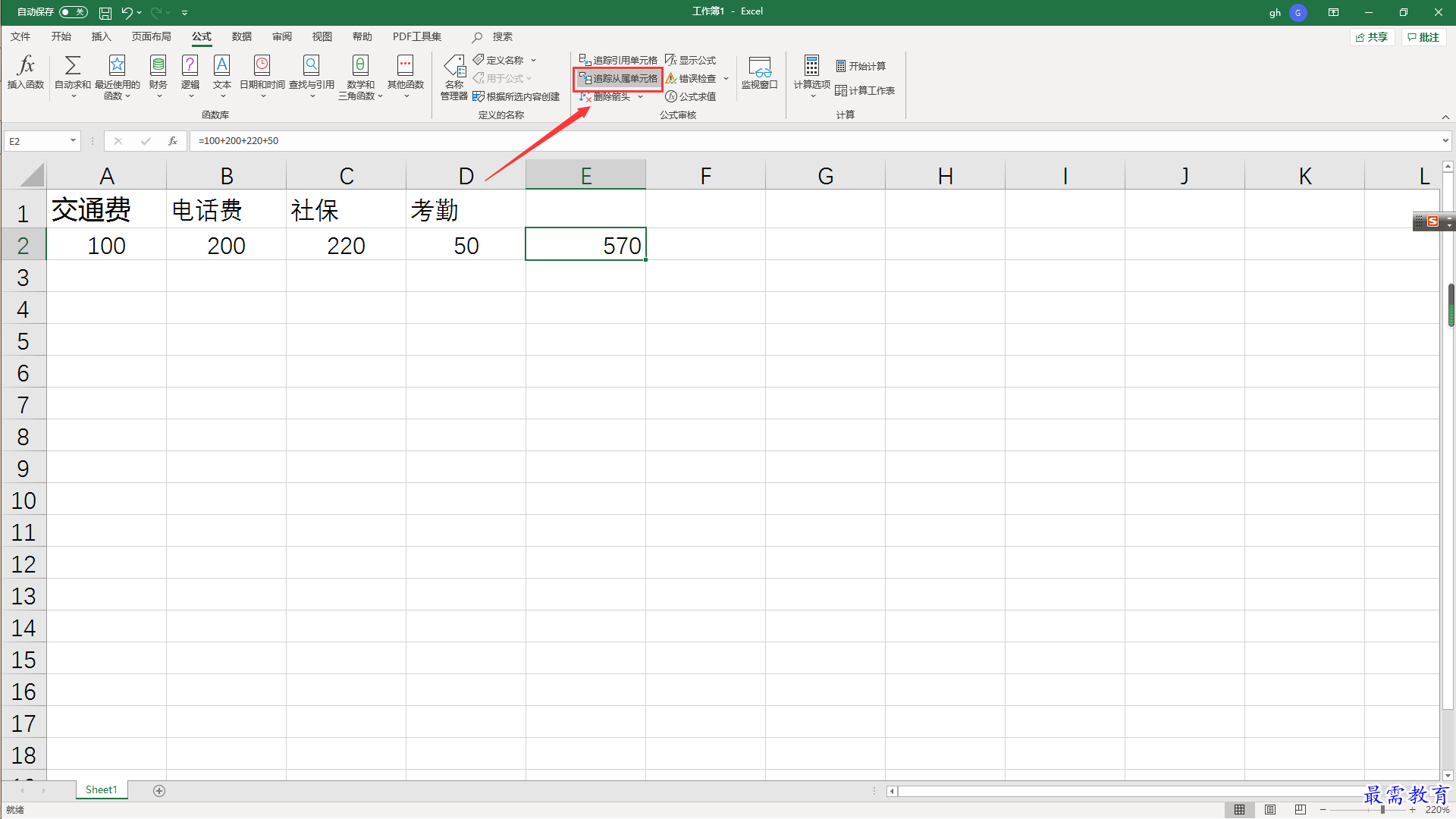The height and width of the screenshot is (819, 1456).
Task: Click Remove Arrows (删除箭头)
Action: 605,96
